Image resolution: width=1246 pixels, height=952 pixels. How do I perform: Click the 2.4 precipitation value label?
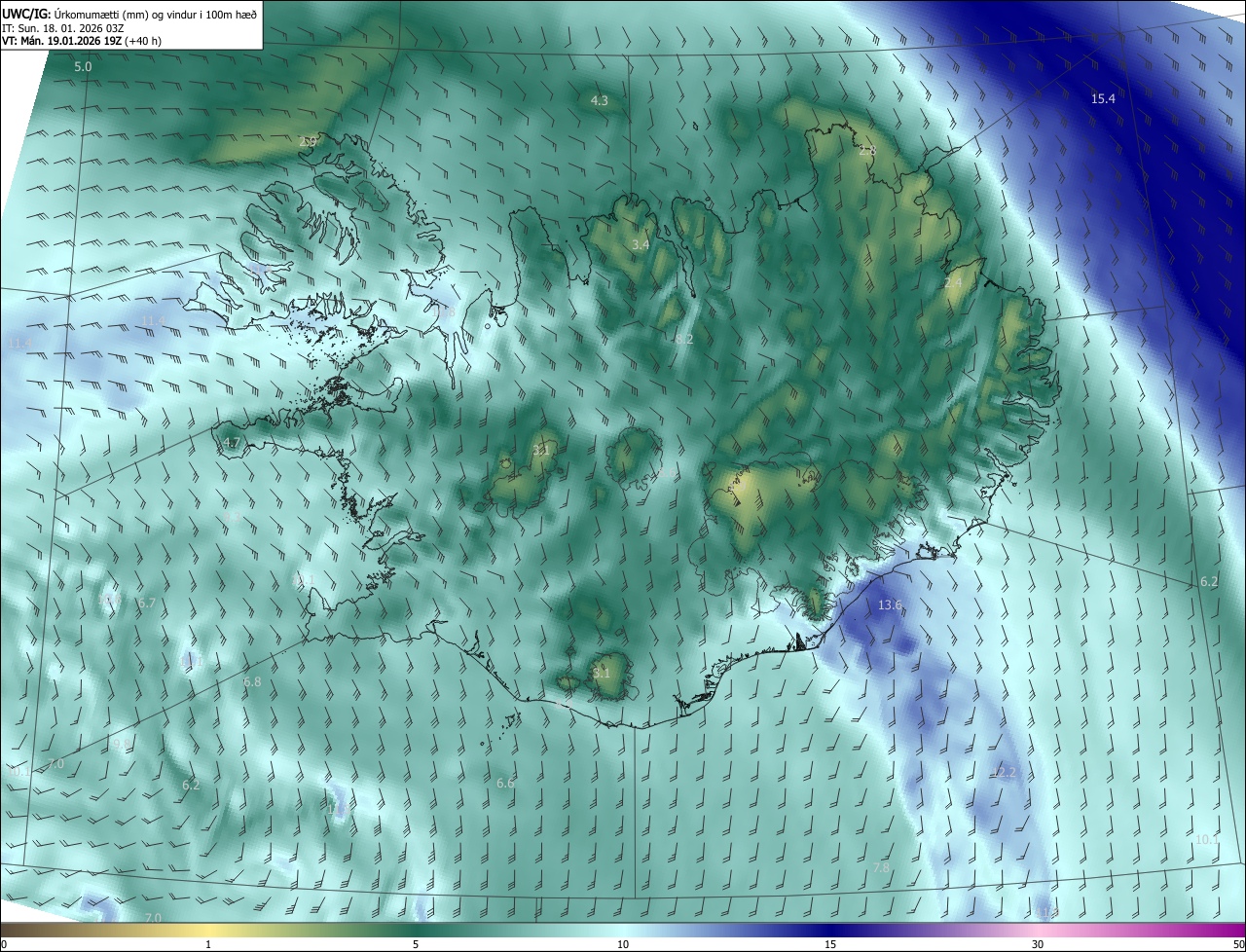click(x=953, y=282)
